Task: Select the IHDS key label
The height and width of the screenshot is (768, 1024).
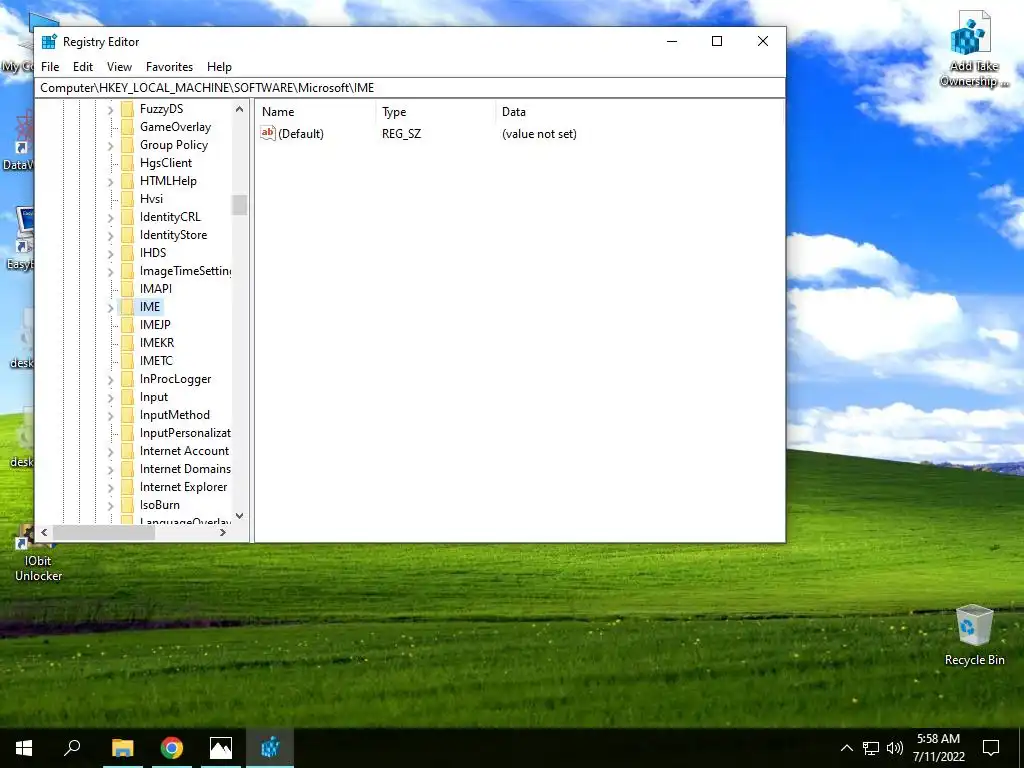Action: pos(153,253)
